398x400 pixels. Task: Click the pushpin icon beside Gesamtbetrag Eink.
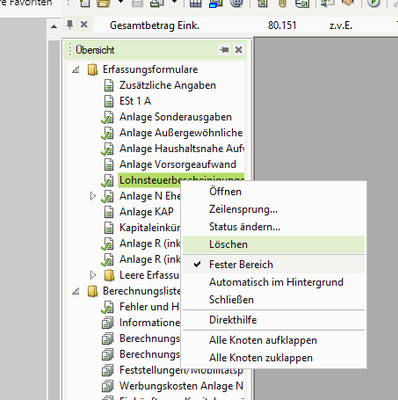point(70,25)
